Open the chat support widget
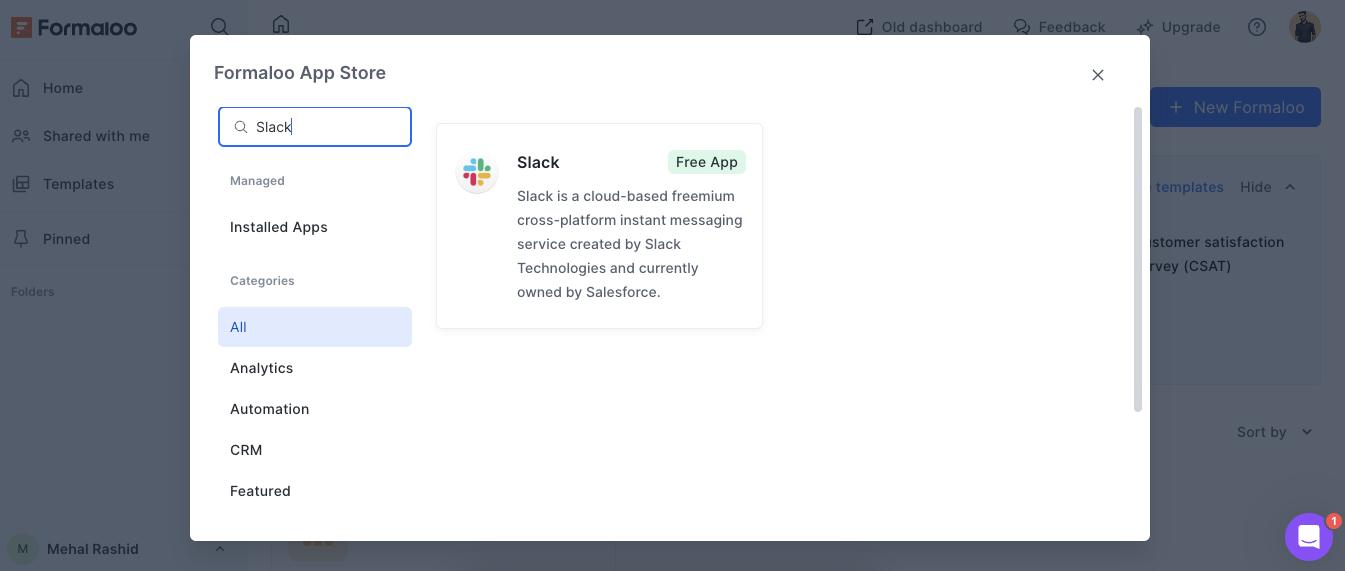 pyautogui.click(x=1309, y=537)
